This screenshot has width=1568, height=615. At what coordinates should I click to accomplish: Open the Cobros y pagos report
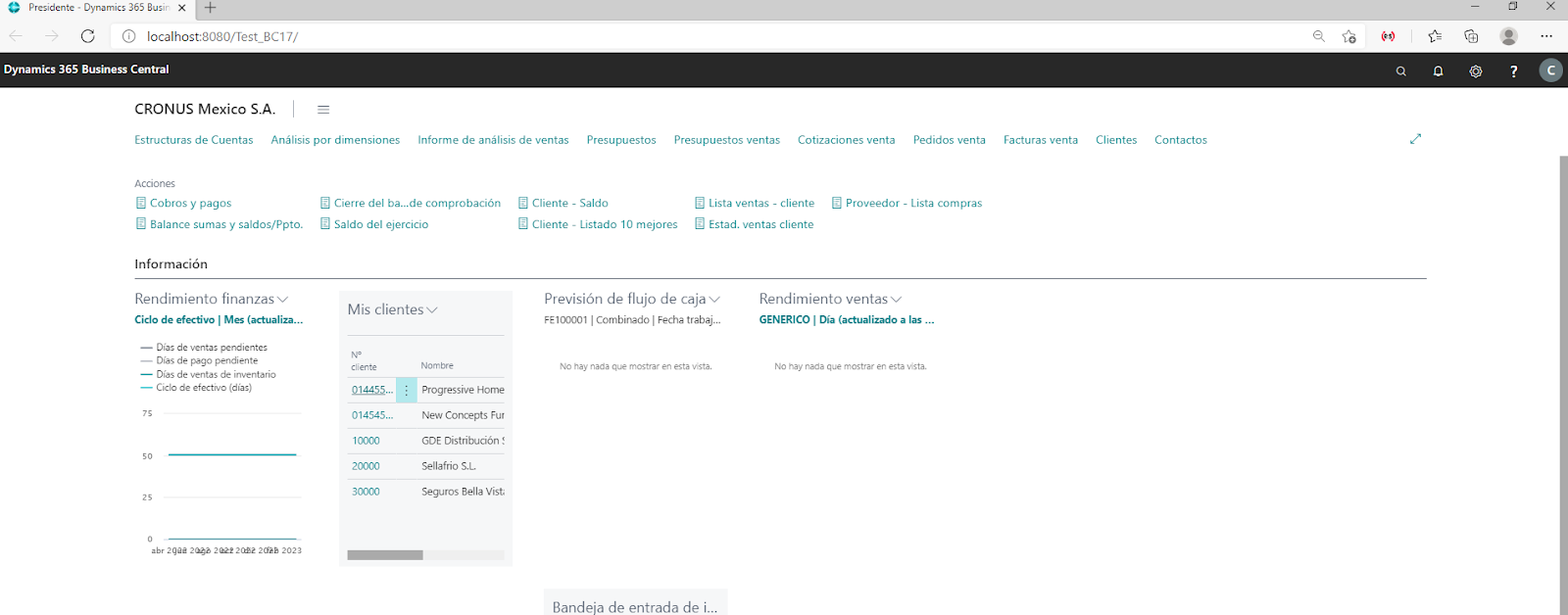tap(183, 203)
